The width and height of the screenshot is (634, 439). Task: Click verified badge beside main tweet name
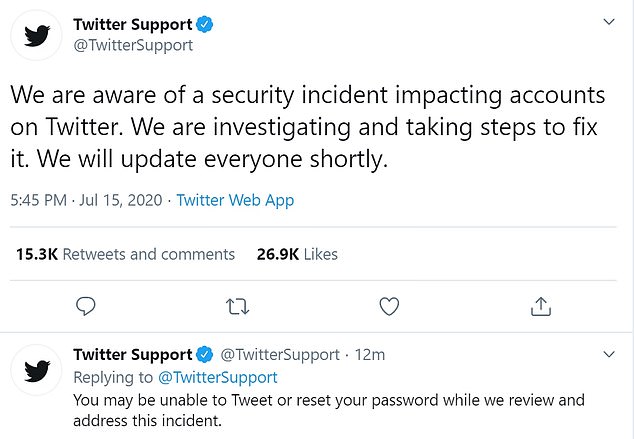click(x=205, y=24)
